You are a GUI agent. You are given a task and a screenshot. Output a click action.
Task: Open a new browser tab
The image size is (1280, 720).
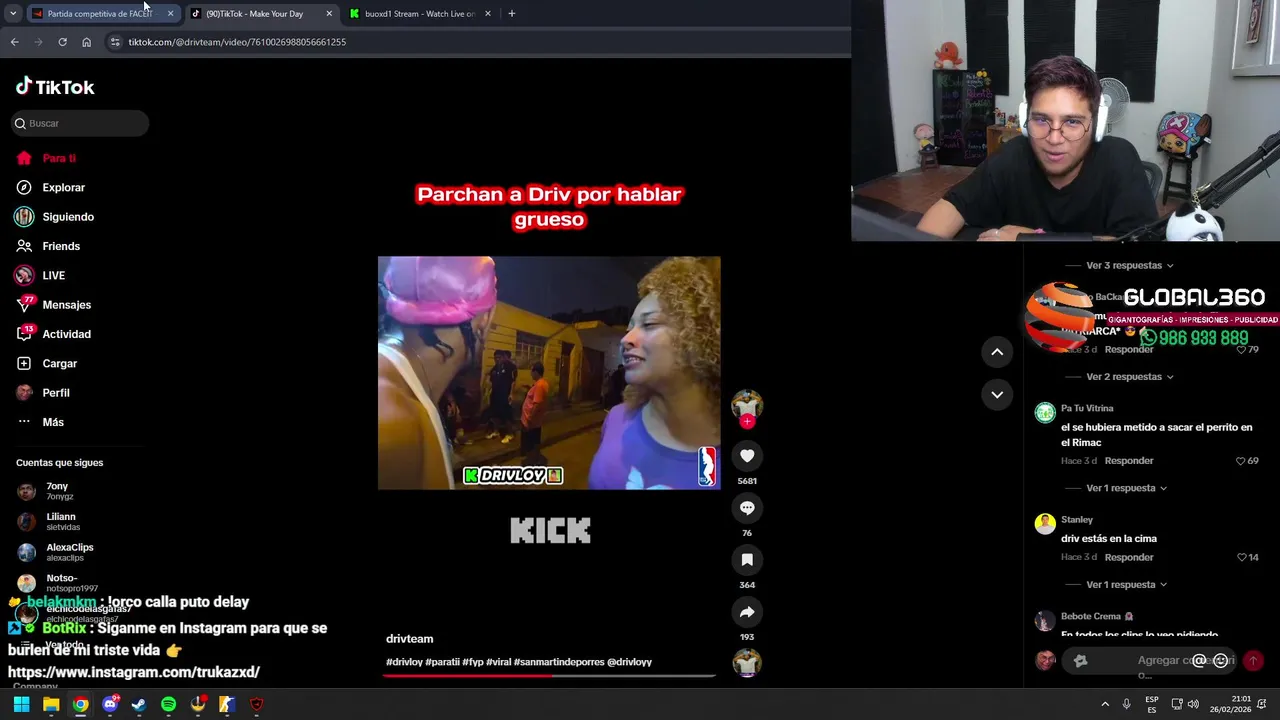(x=512, y=14)
